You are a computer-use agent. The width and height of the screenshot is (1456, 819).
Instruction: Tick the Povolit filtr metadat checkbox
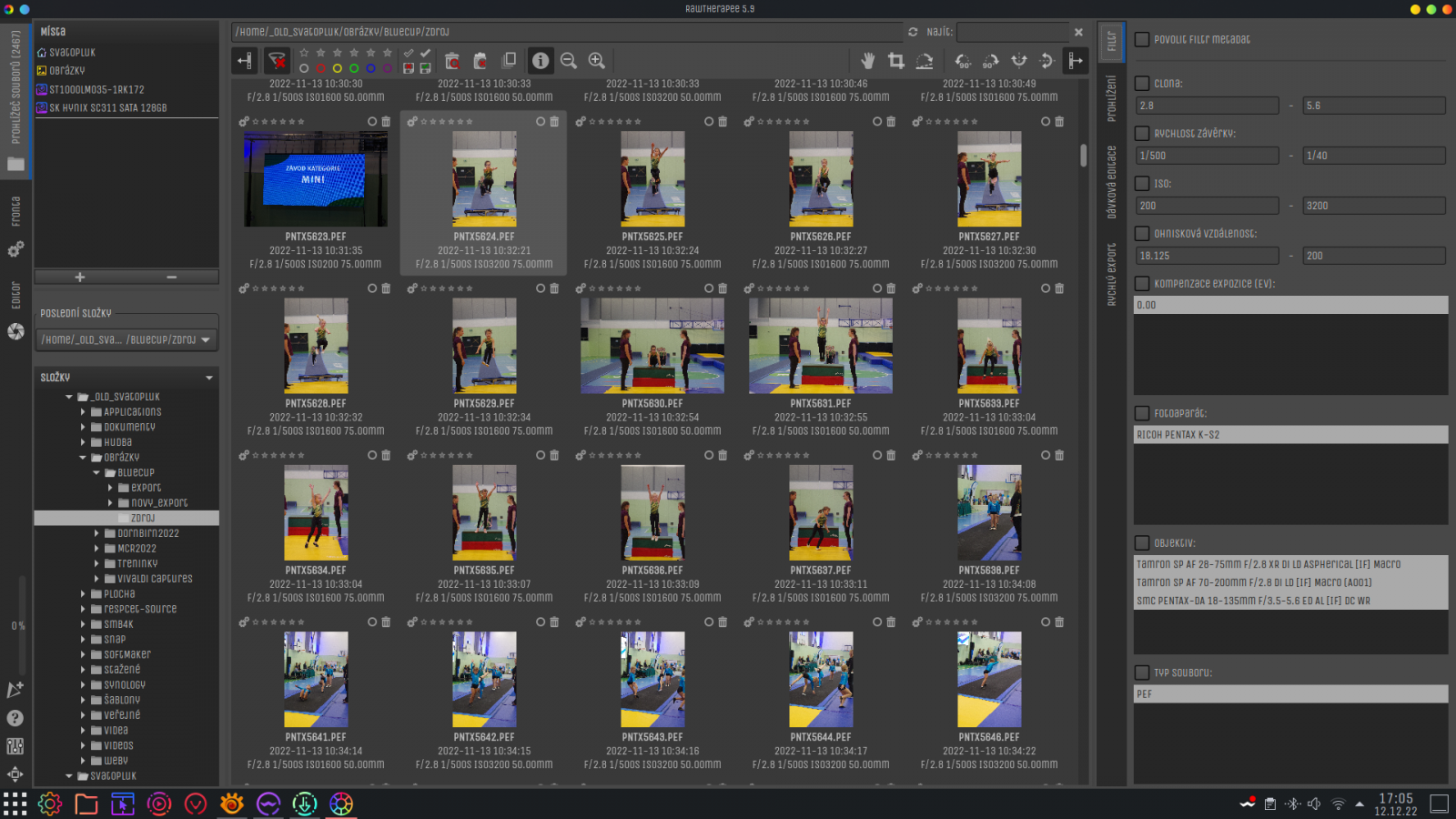click(x=1142, y=40)
